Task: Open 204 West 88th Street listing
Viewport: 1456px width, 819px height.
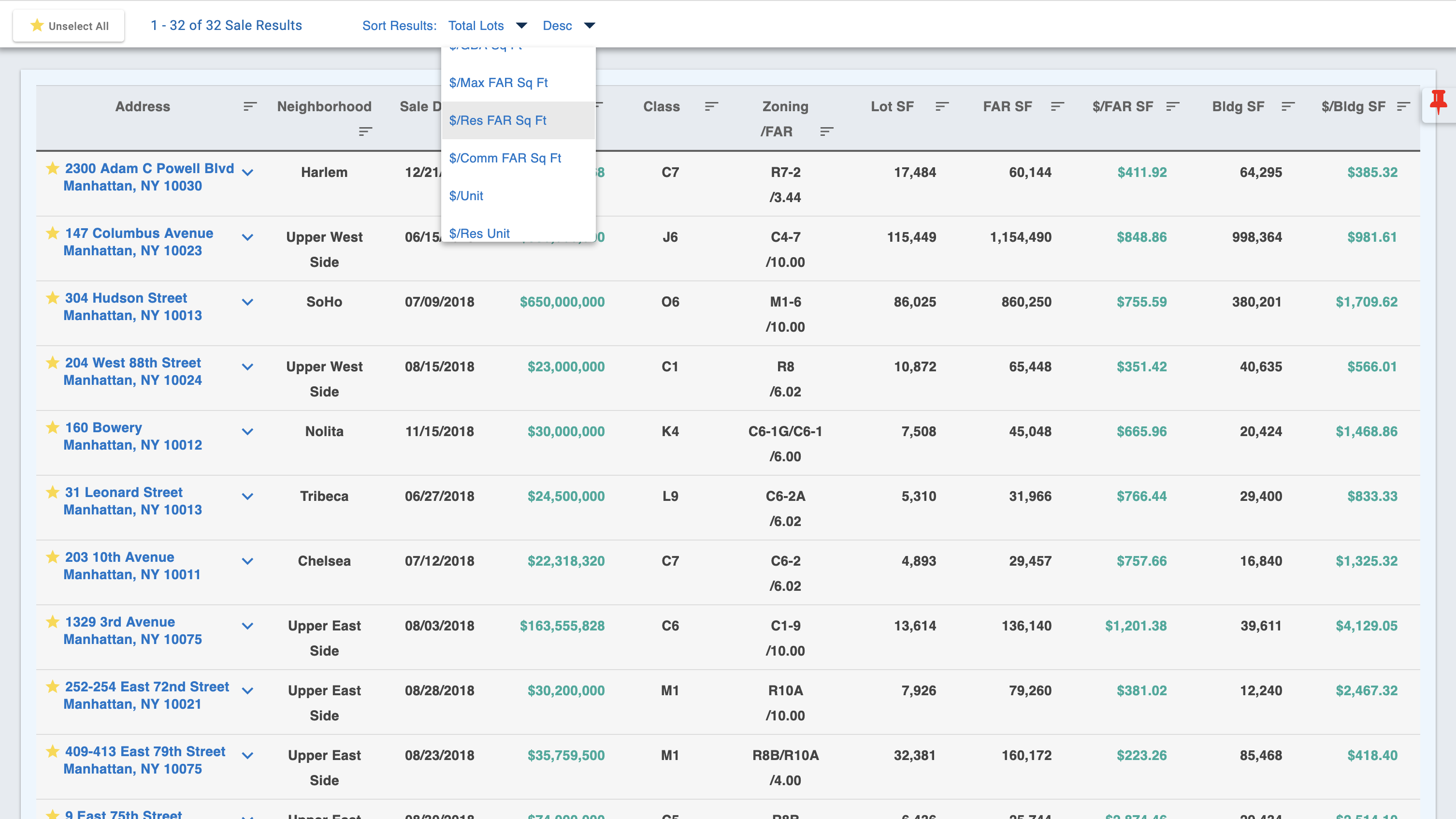Action: click(x=132, y=371)
